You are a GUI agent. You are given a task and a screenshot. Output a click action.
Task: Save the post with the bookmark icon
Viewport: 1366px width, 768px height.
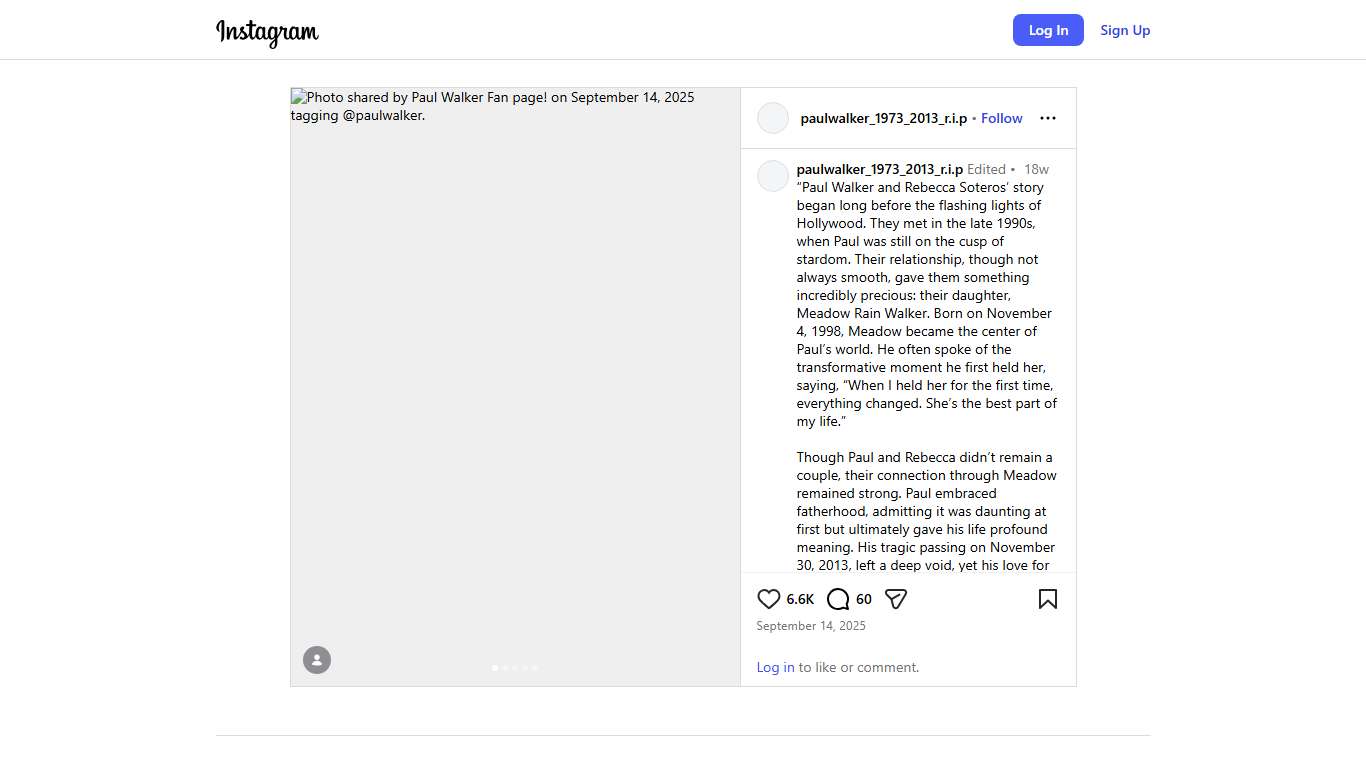coord(1047,599)
